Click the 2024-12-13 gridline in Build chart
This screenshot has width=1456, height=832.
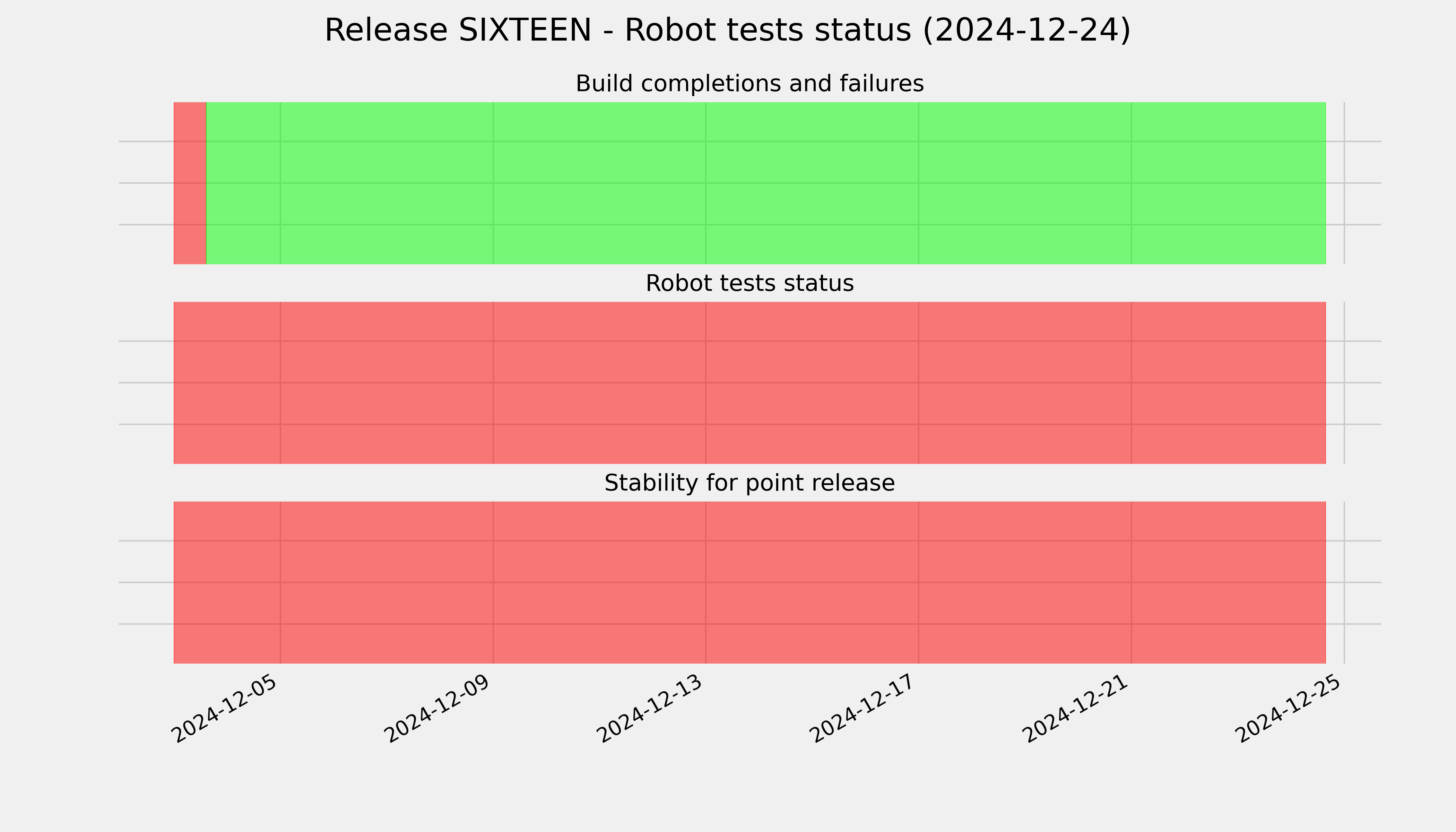706,183
